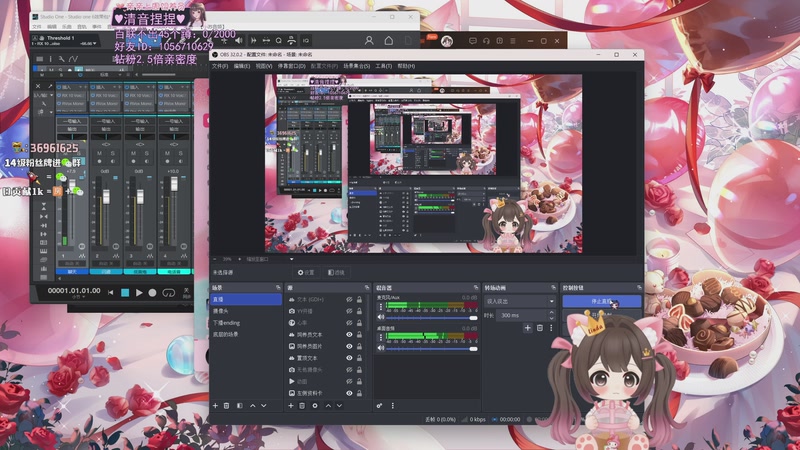The width and height of the screenshot is (800, 450).
Task: Hide 饲养员图片 source
Action: pos(349,346)
